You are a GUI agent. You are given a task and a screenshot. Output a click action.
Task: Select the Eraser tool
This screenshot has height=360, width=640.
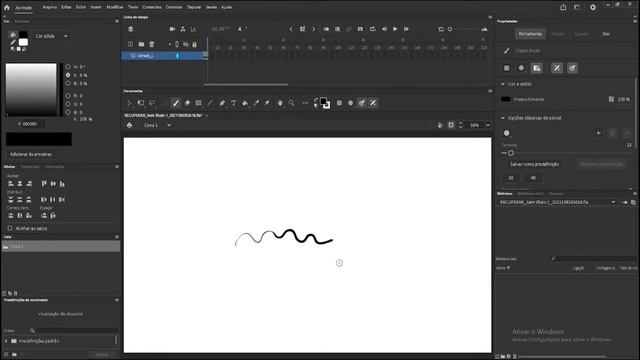187,103
